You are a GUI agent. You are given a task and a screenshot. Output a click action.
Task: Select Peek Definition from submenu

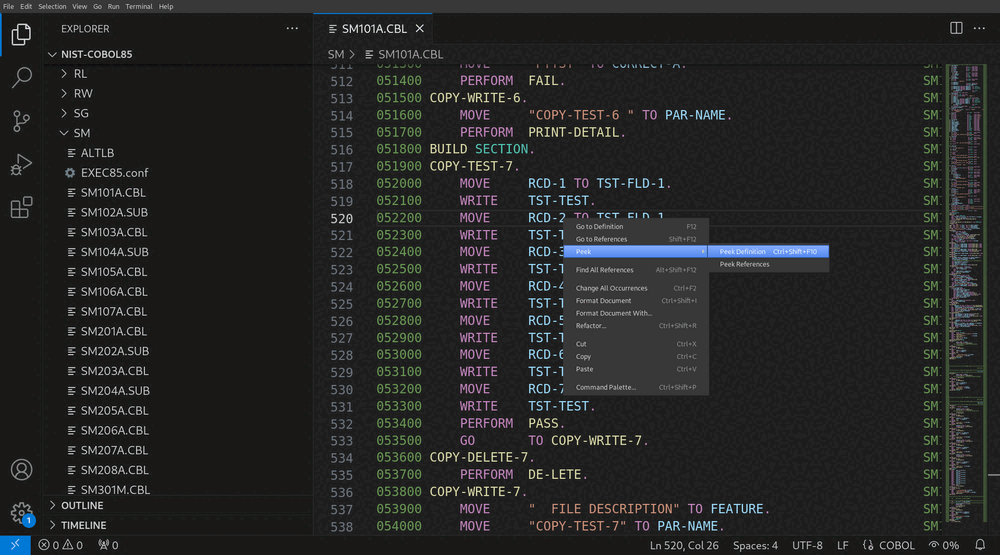click(743, 252)
